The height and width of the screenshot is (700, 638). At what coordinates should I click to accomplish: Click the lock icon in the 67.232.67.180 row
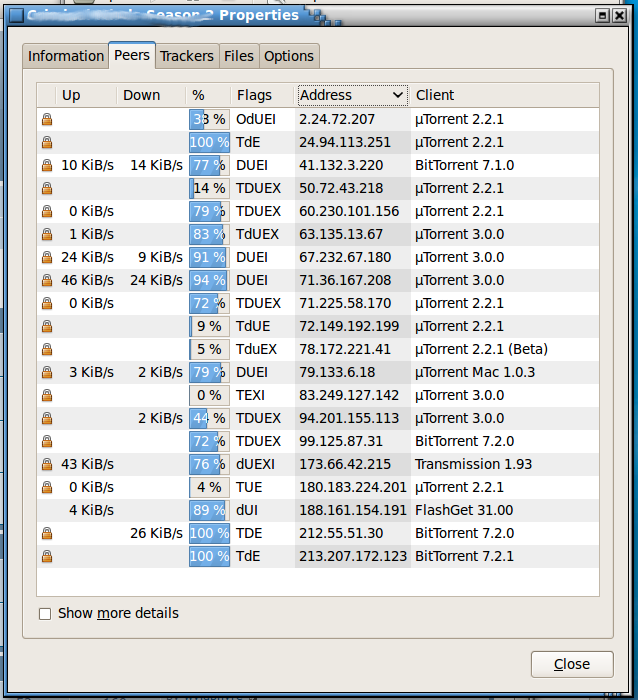point(47,257)
